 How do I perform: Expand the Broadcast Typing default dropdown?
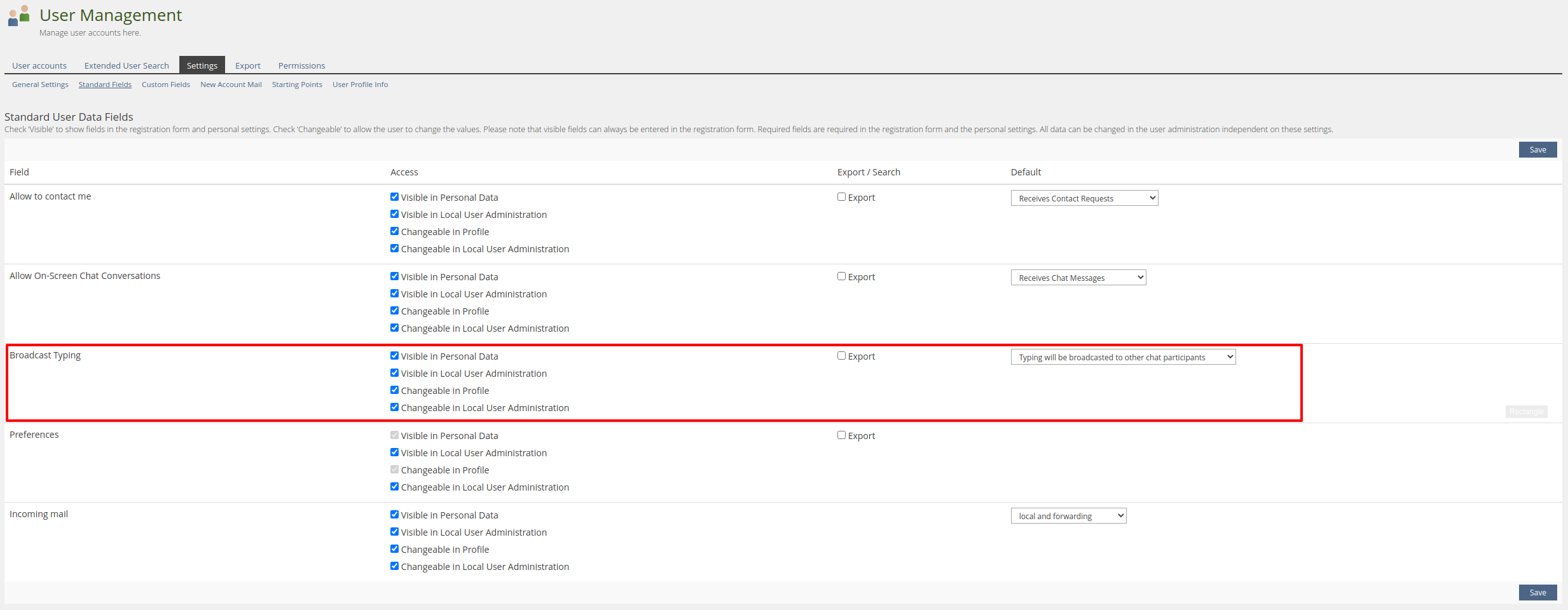pyautogui.click(x=1123, y=357)
